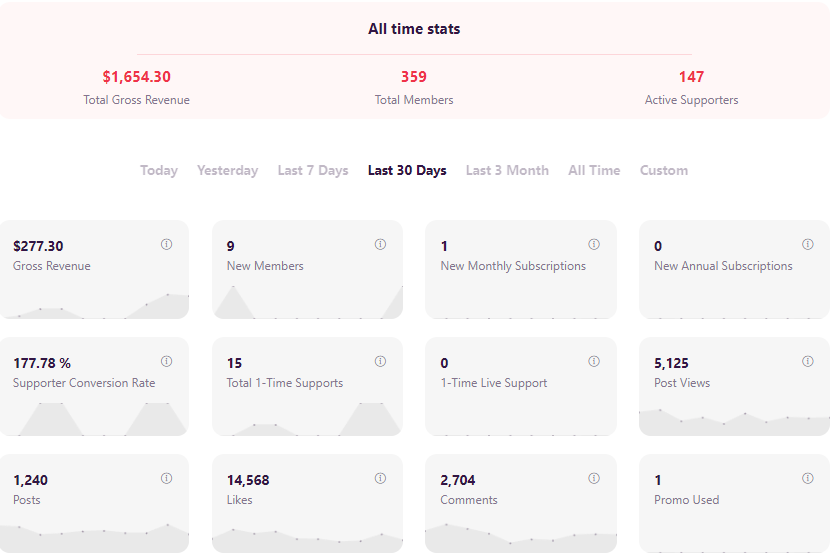Open the Custom date range tab
The height and width of the screenshot is (553, 832).
pos(664,170)
